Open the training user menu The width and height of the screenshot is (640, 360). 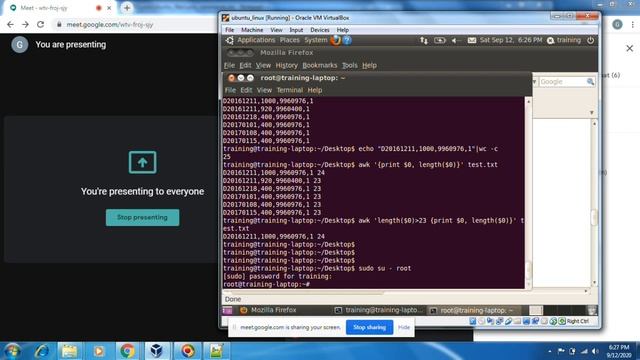coord(564,40)
